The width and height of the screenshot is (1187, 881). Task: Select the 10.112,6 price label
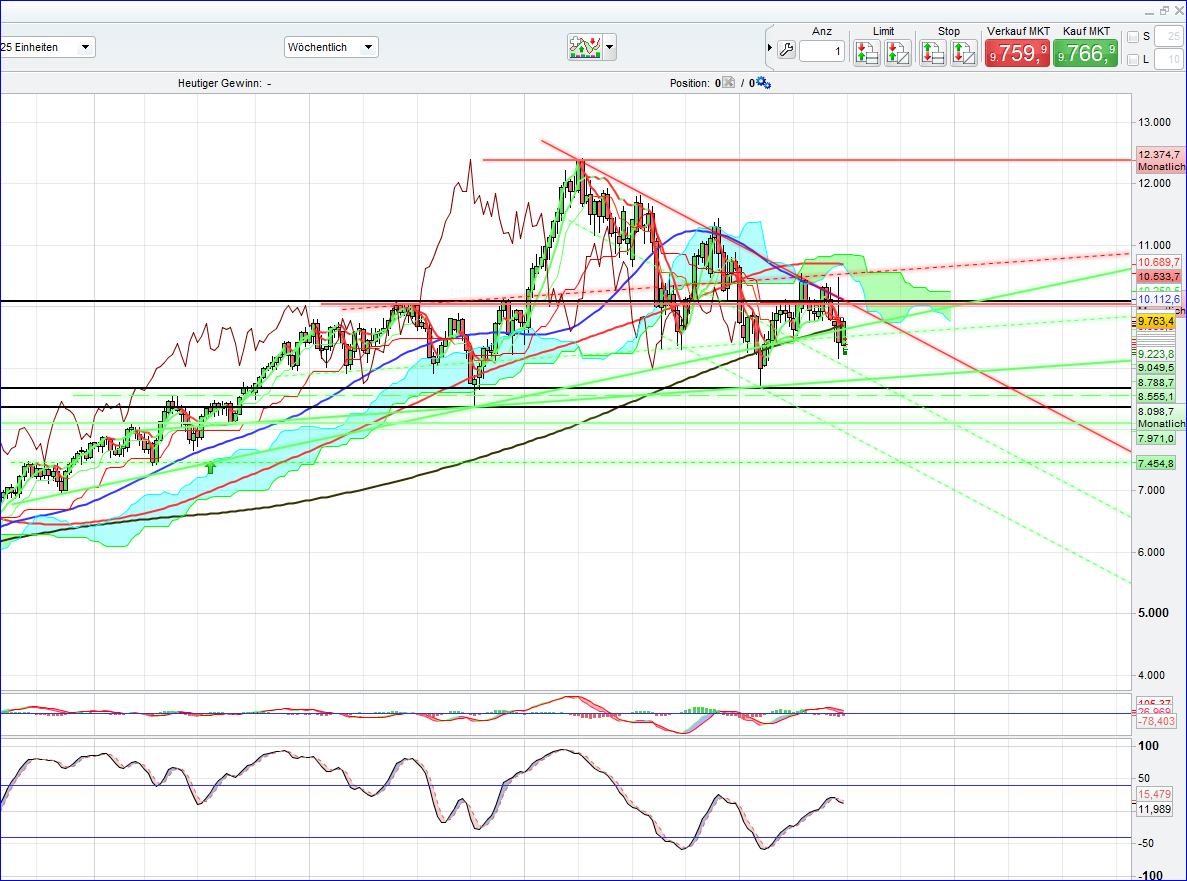point(1159,299)
